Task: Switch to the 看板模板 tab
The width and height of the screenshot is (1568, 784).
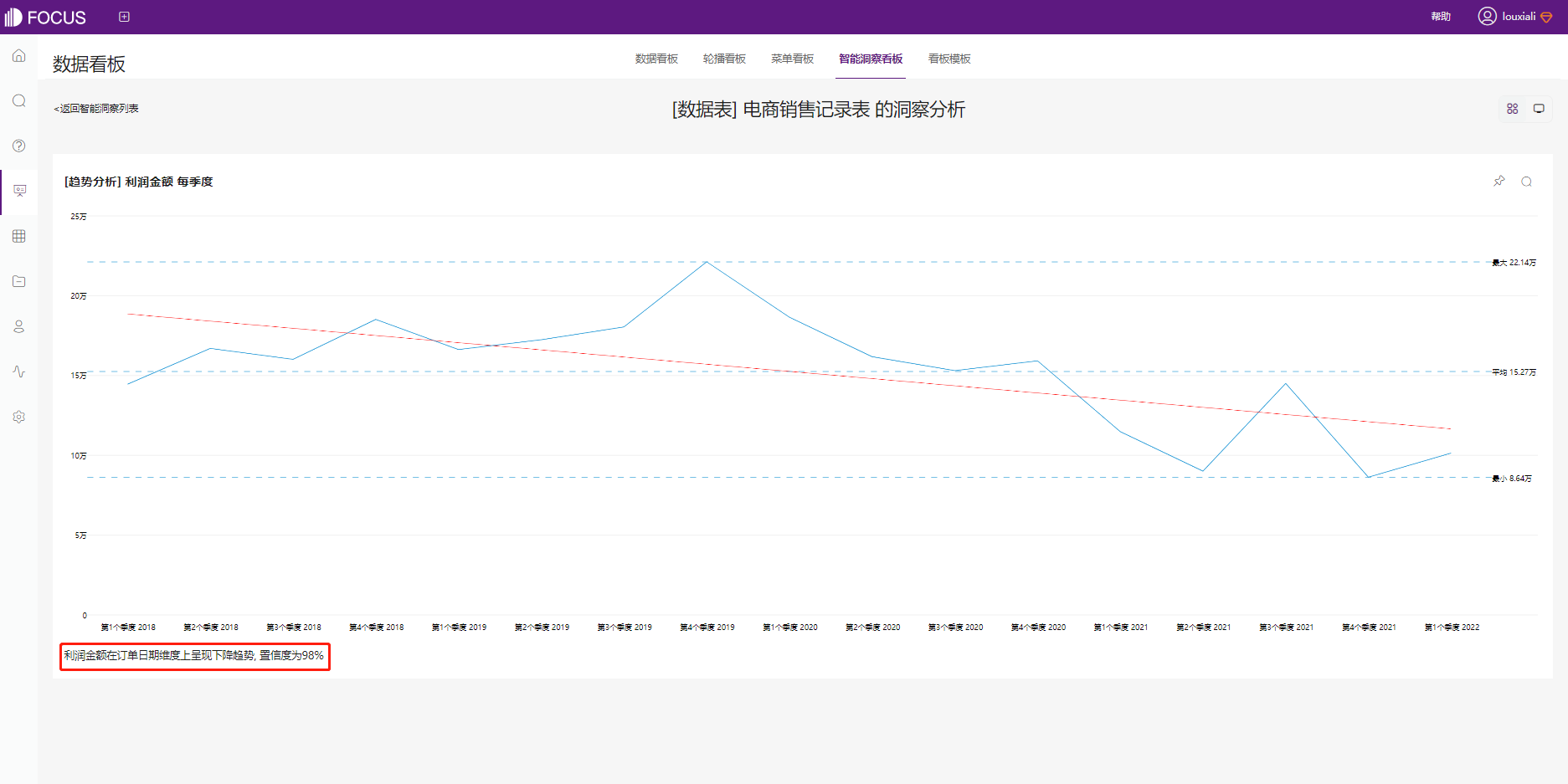Action: pos(949,59)
